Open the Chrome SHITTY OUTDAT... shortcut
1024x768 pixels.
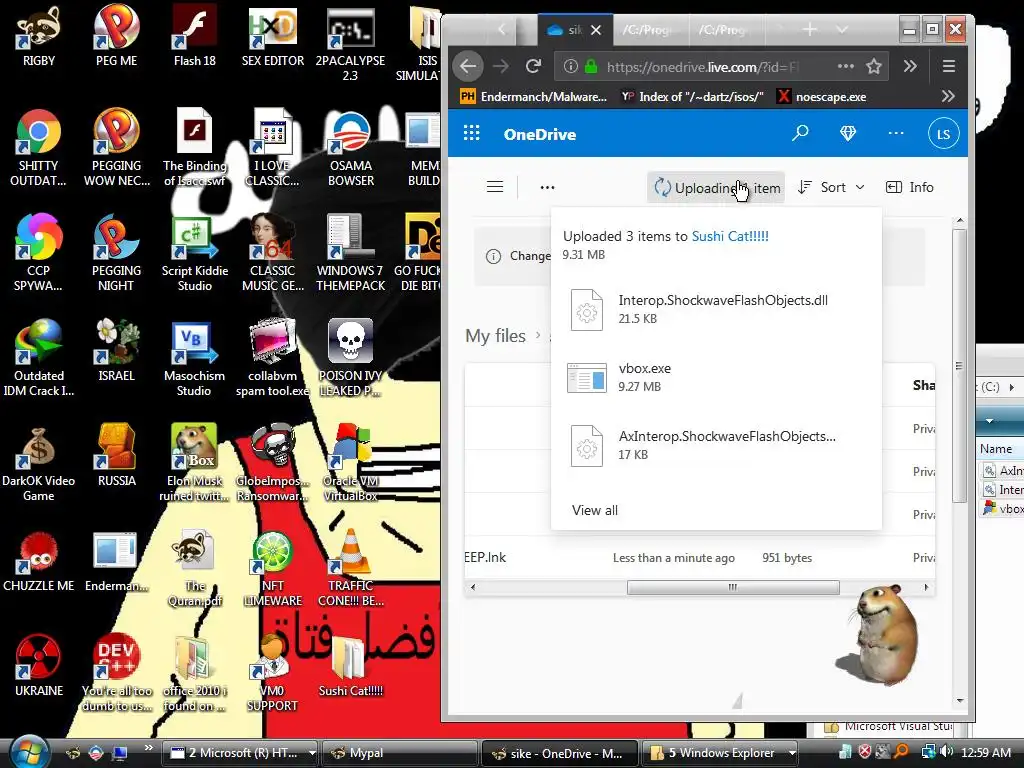click(39, 148)
